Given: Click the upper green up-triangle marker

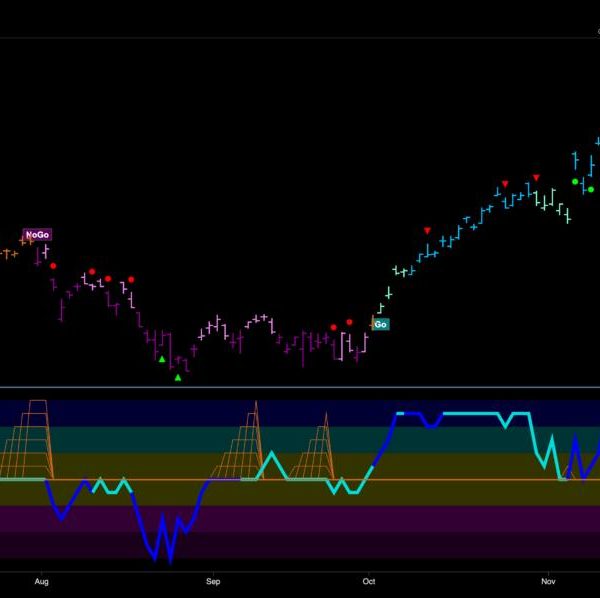Looking at the screenshot, I should coord(162,359).
